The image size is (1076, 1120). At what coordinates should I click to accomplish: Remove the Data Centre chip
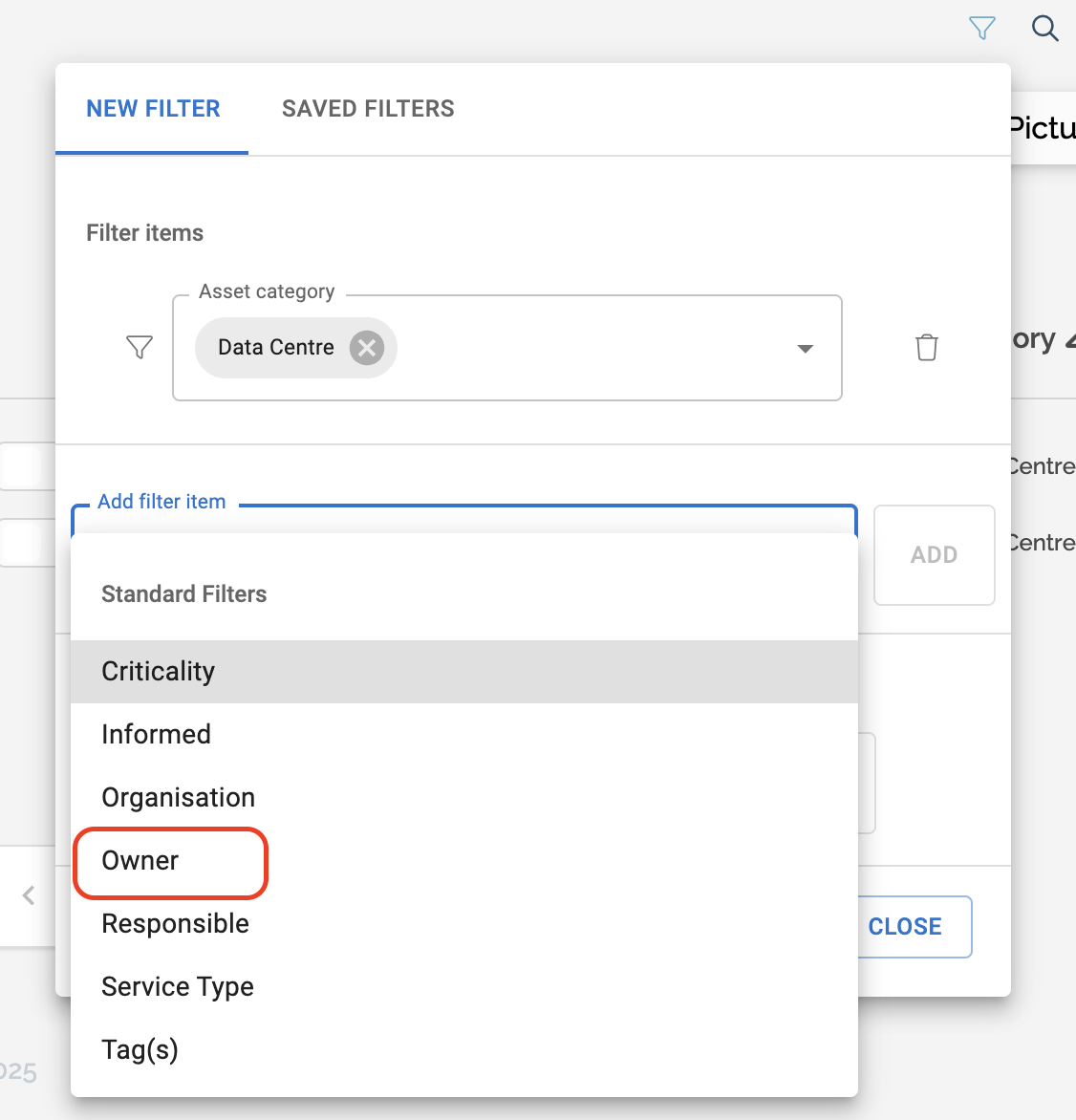coord(366,348)
